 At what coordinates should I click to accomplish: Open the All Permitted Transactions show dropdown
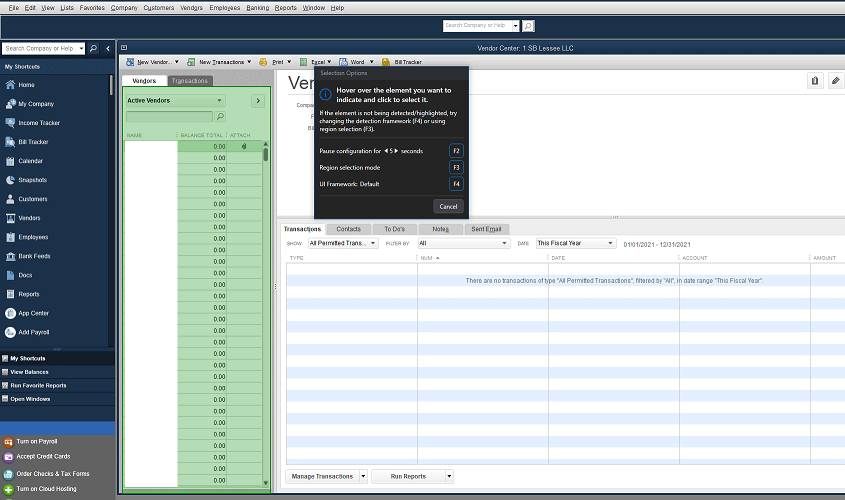click(x=373, y=243)
